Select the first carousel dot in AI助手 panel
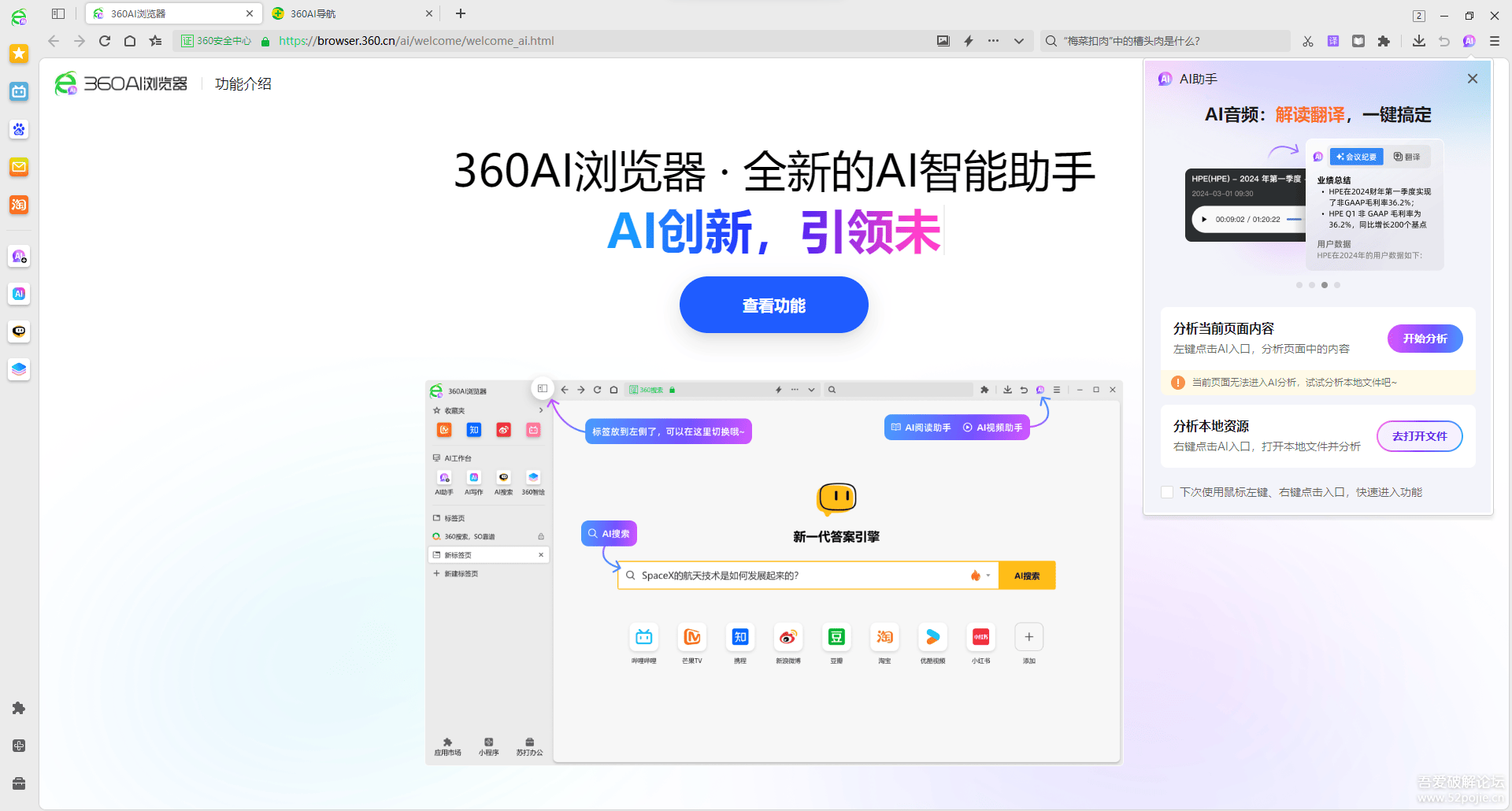 click(x=1299, y=285)
